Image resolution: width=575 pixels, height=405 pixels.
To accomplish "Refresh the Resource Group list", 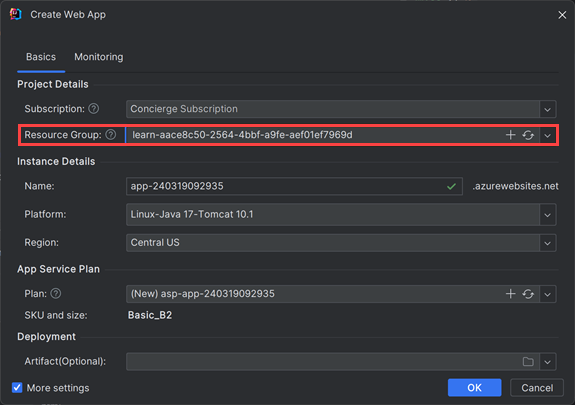I will (528, 135).
